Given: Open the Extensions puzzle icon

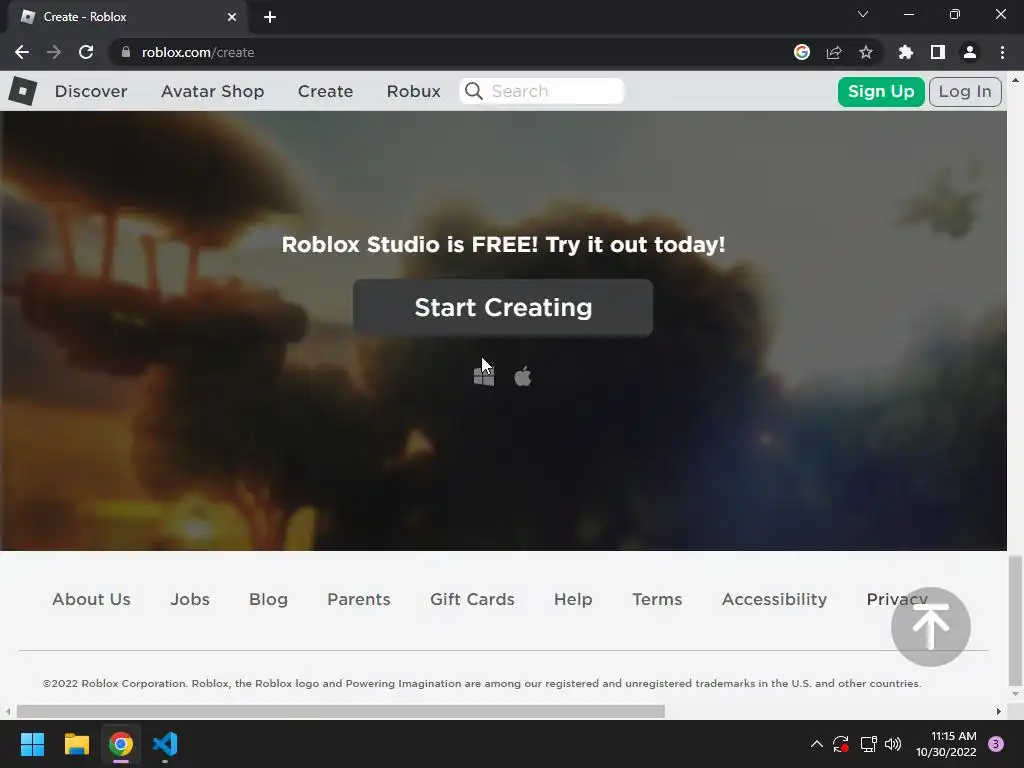Looking at the screenshot, I should (x=906, y=52).
